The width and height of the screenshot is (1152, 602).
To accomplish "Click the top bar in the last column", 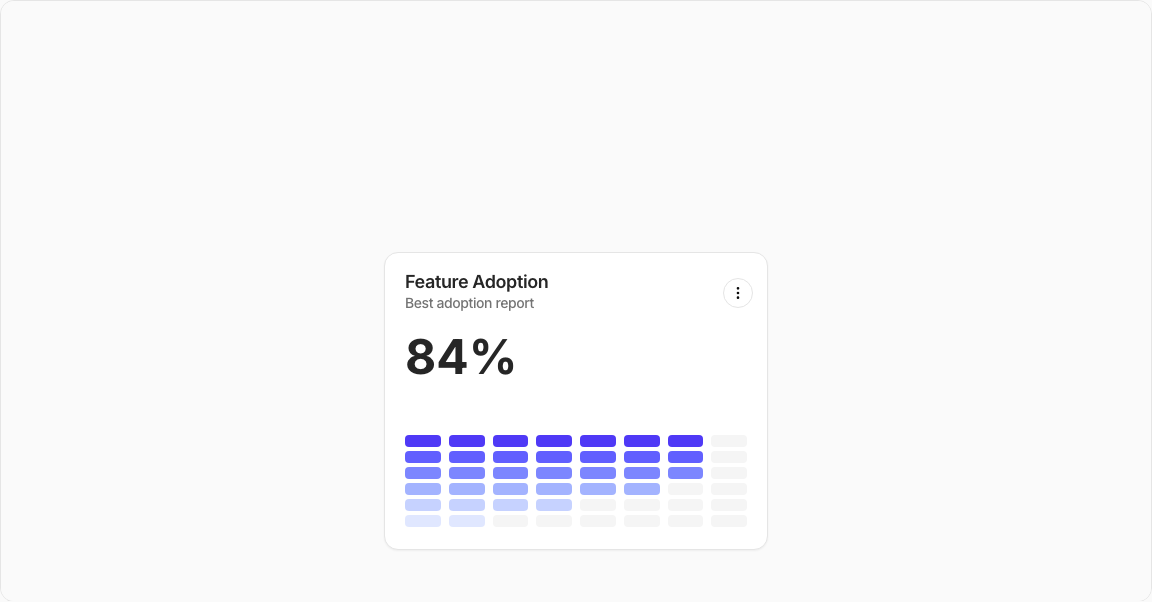I will tap(729, 441).
